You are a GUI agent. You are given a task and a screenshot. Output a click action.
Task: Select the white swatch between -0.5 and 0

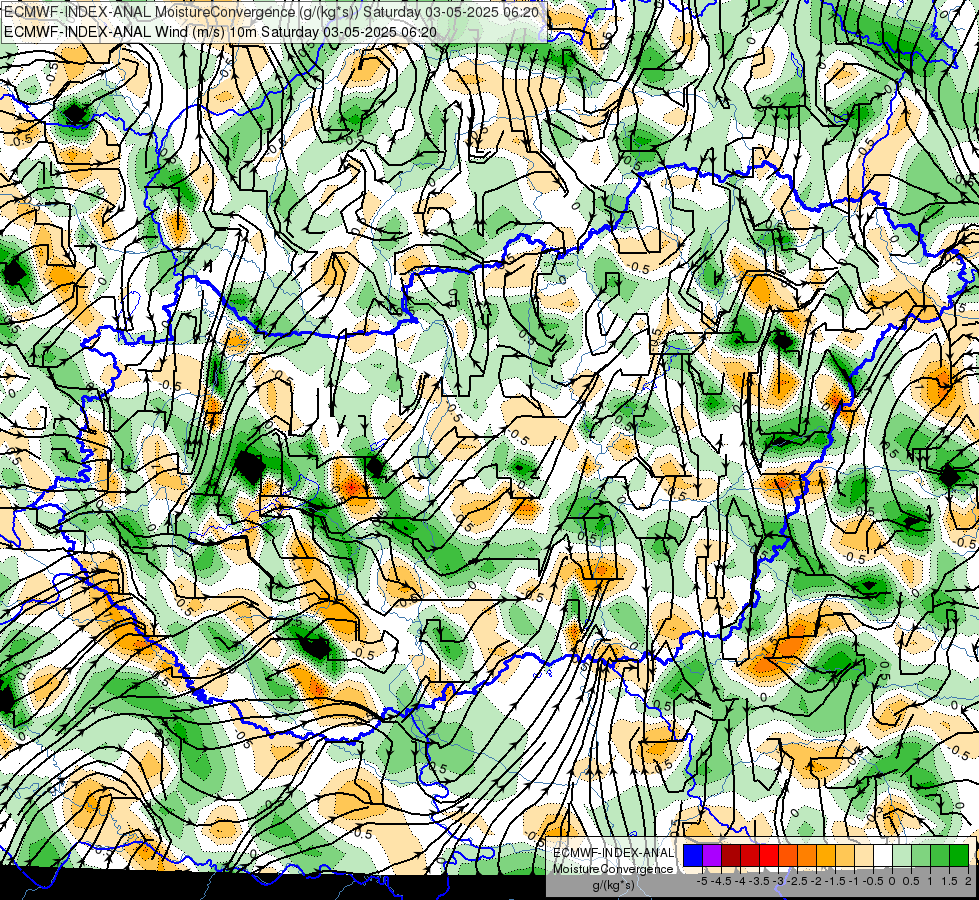tap(883, 856)
